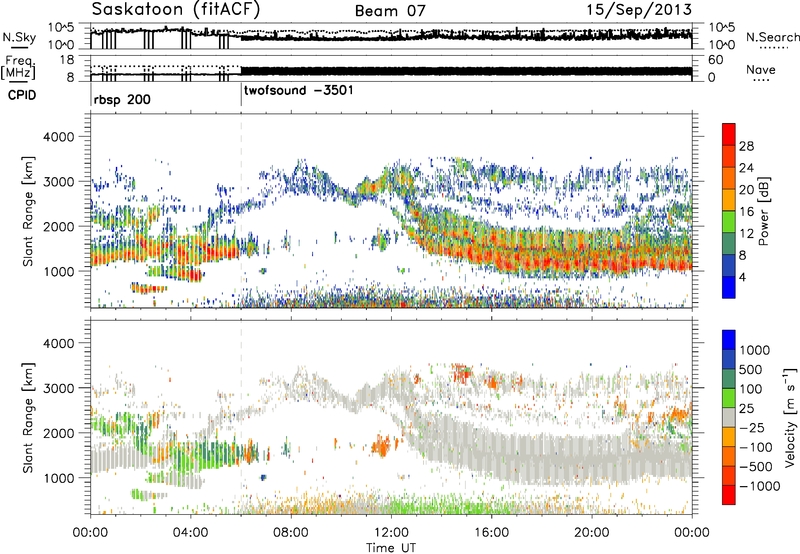Click the 'Saskatoon (fitACF)' title text
800x554 pixels.
pos(176,10)
